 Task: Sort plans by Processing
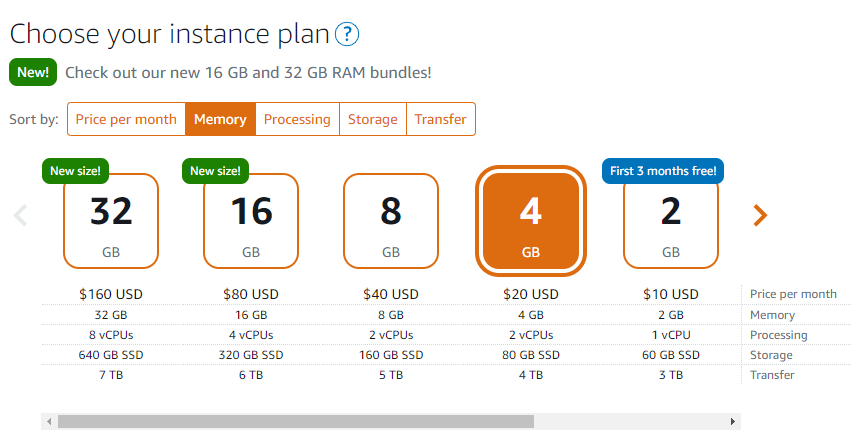tap(297, 119)
